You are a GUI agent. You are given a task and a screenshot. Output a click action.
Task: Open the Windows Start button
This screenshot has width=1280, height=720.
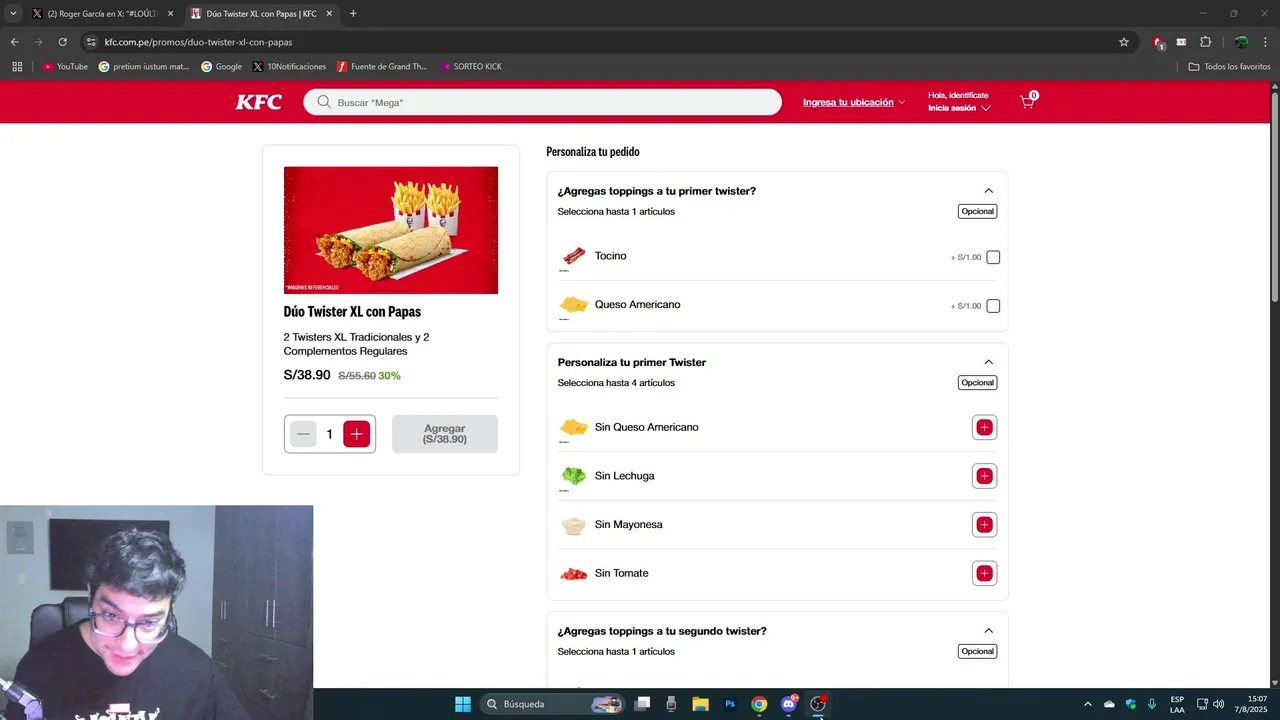point(463,704)
